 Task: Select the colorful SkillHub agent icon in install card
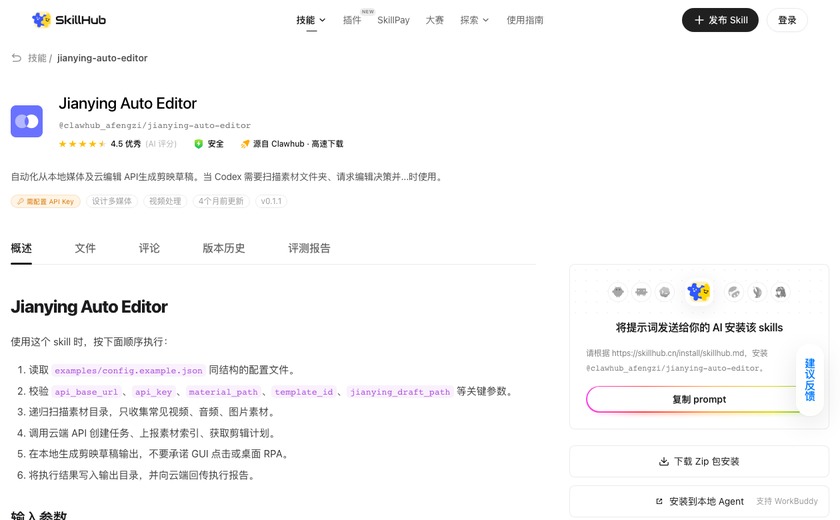coord(699,292)
